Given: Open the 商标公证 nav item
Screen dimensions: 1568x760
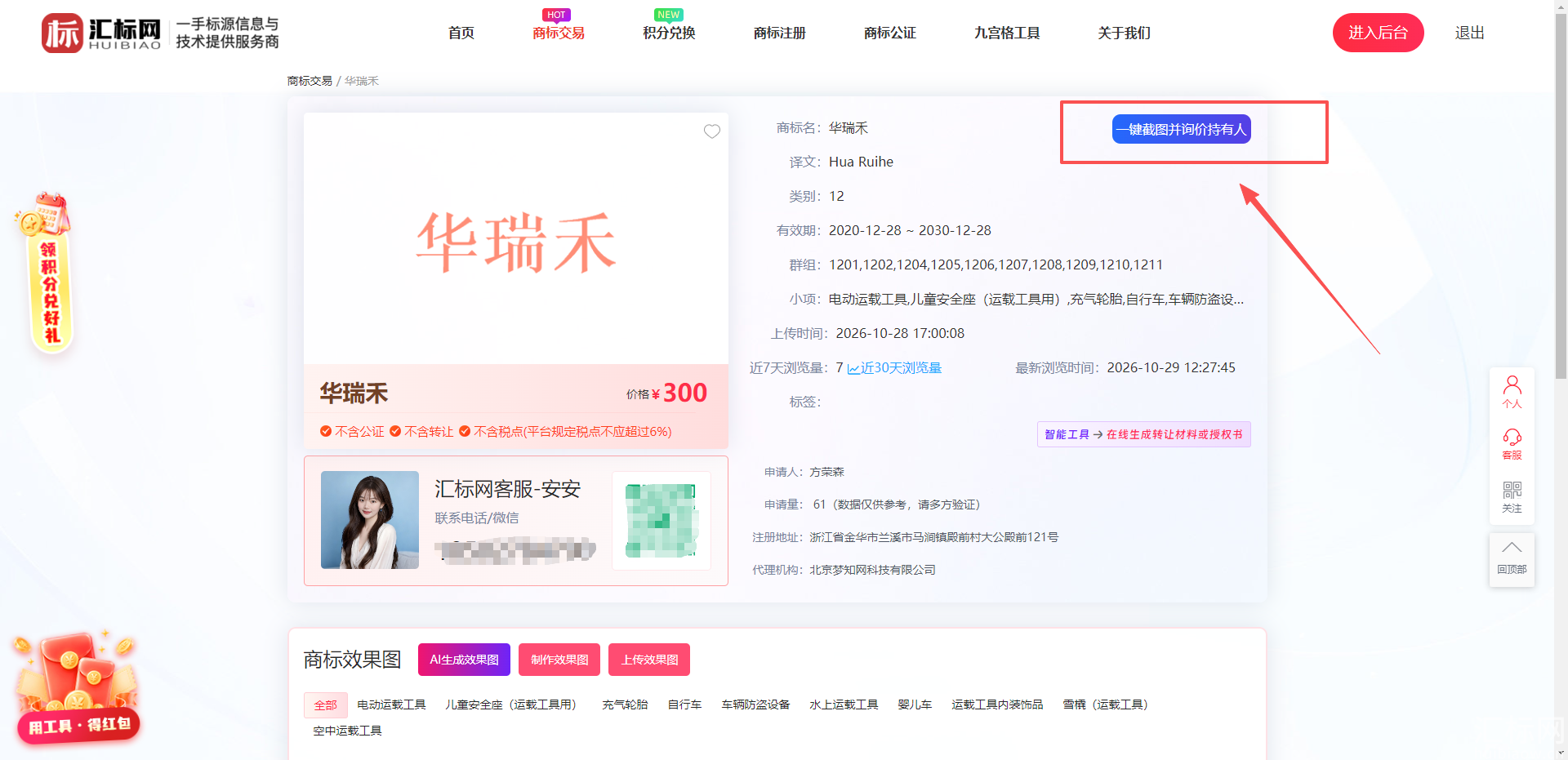Looking at the screenshot, I should (890, 33).
